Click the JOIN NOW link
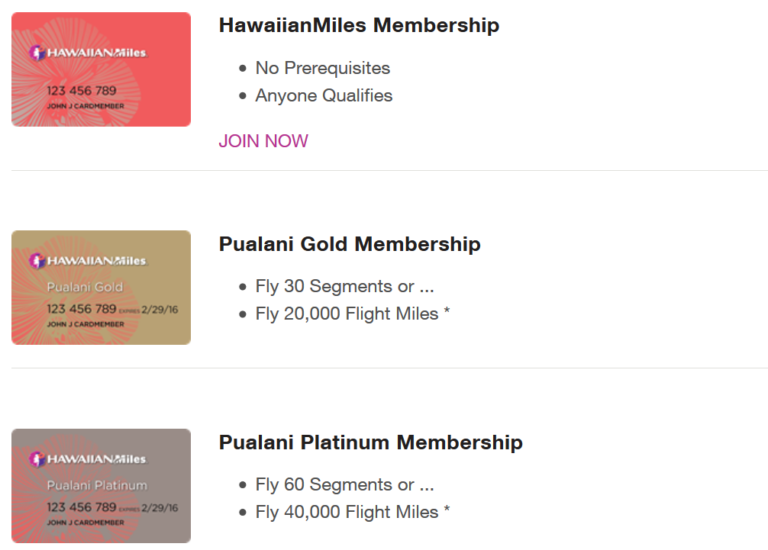The image size is (768, 550). (x=264, y=141)
